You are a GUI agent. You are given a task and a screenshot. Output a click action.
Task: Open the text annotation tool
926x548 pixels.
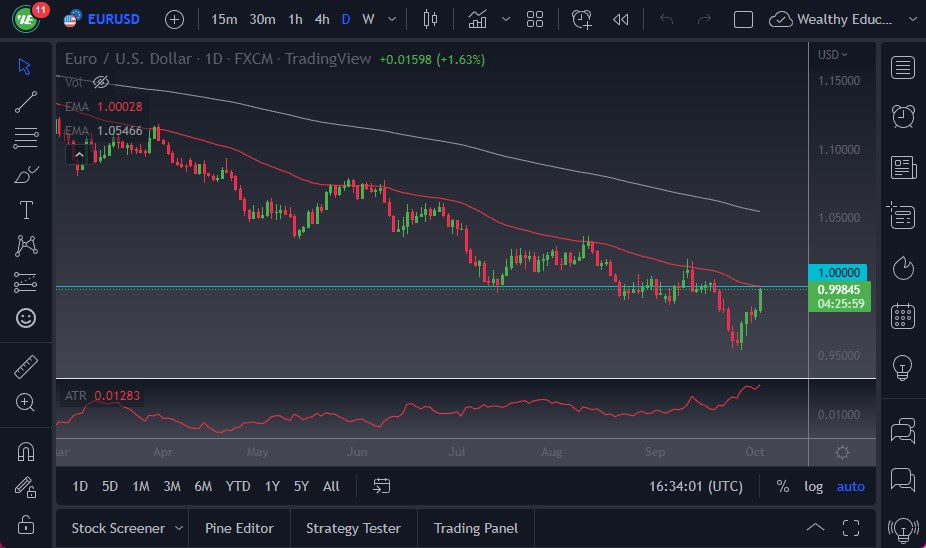coord(26,210)
